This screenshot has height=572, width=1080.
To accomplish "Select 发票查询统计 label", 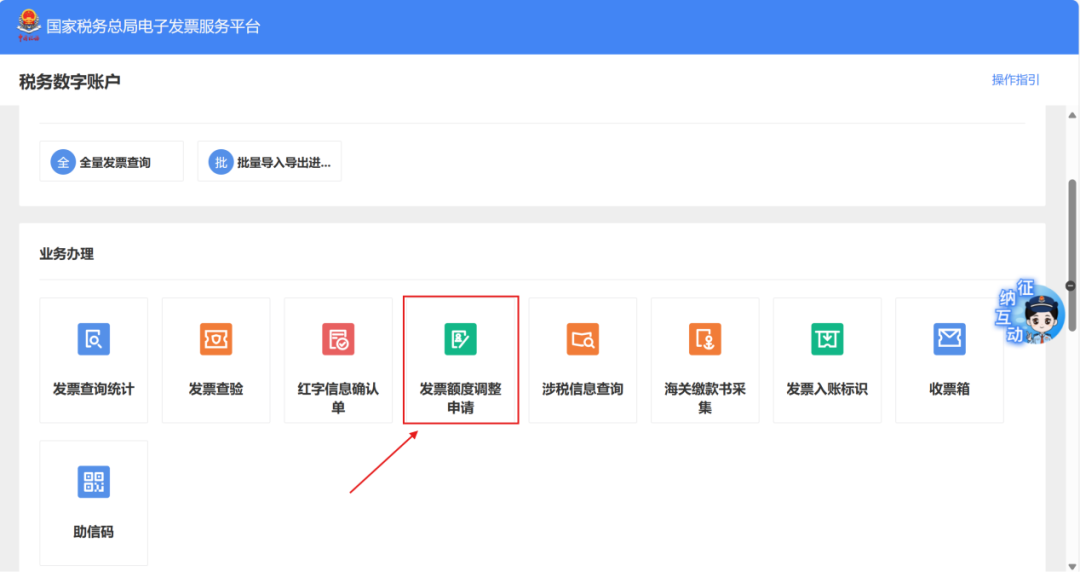I will tap(94, 389).
